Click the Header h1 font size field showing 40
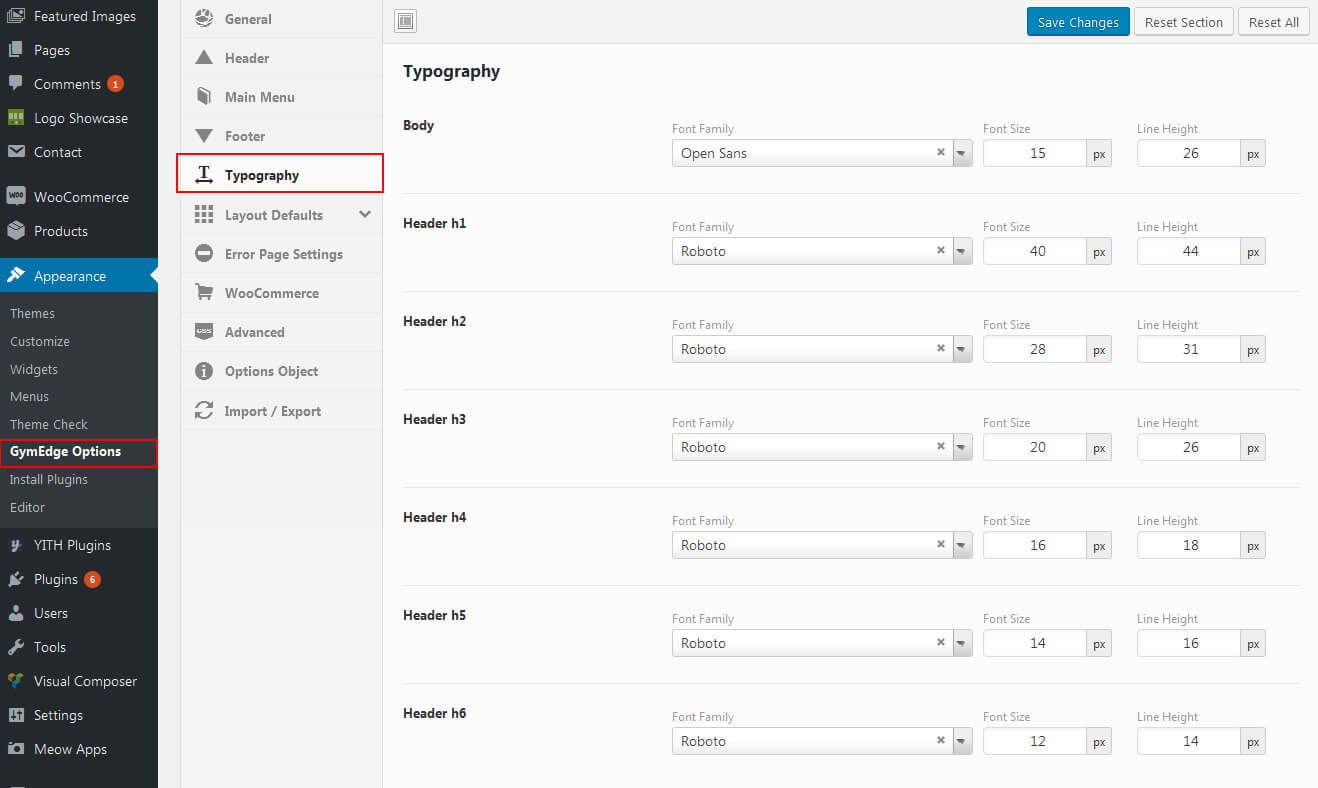 (x=1036, y=251)
